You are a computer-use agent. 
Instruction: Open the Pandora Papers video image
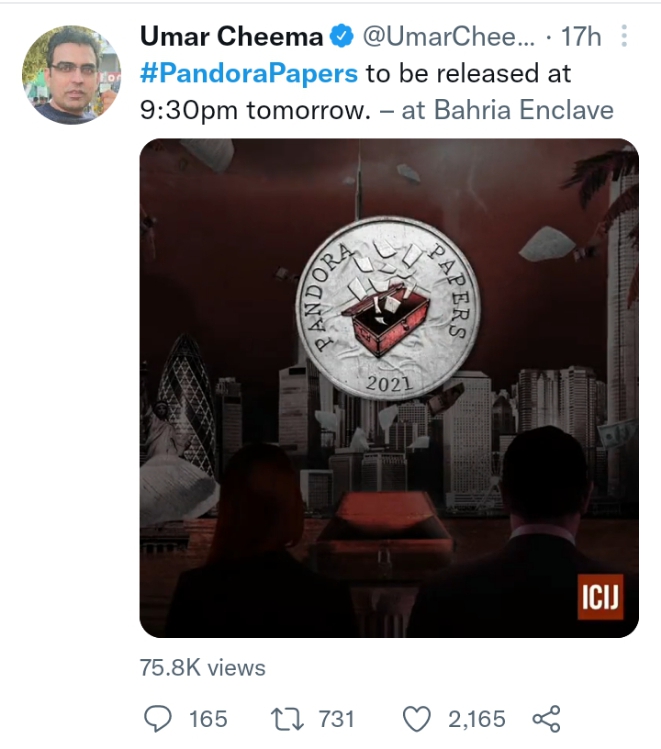click(389, 388)
